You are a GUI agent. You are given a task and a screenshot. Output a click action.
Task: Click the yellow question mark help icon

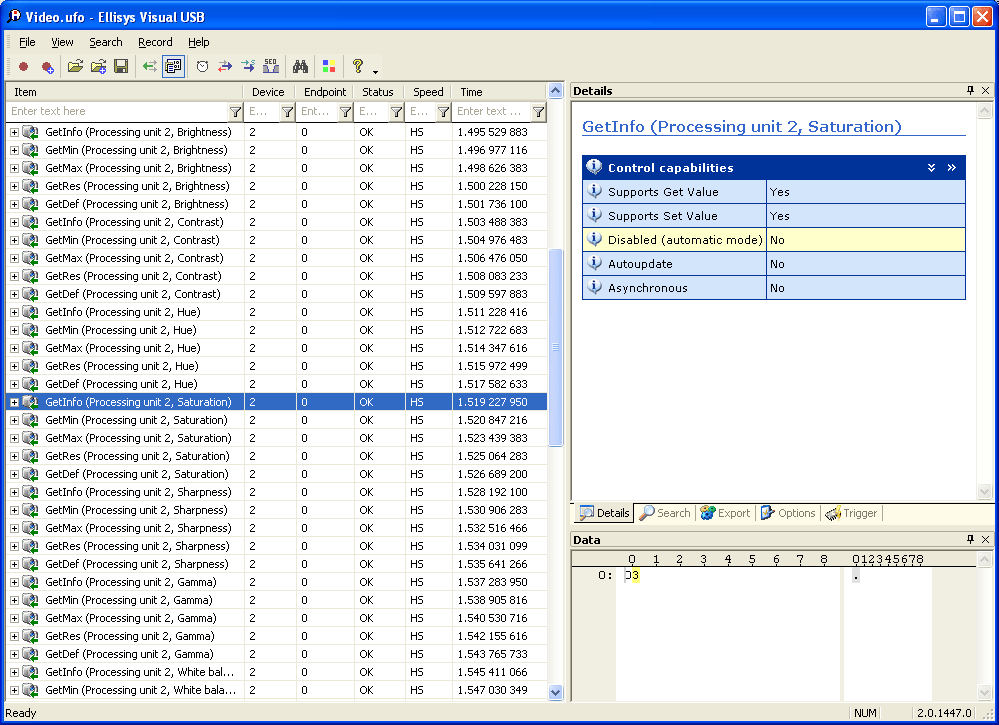[x=357, y=67]
